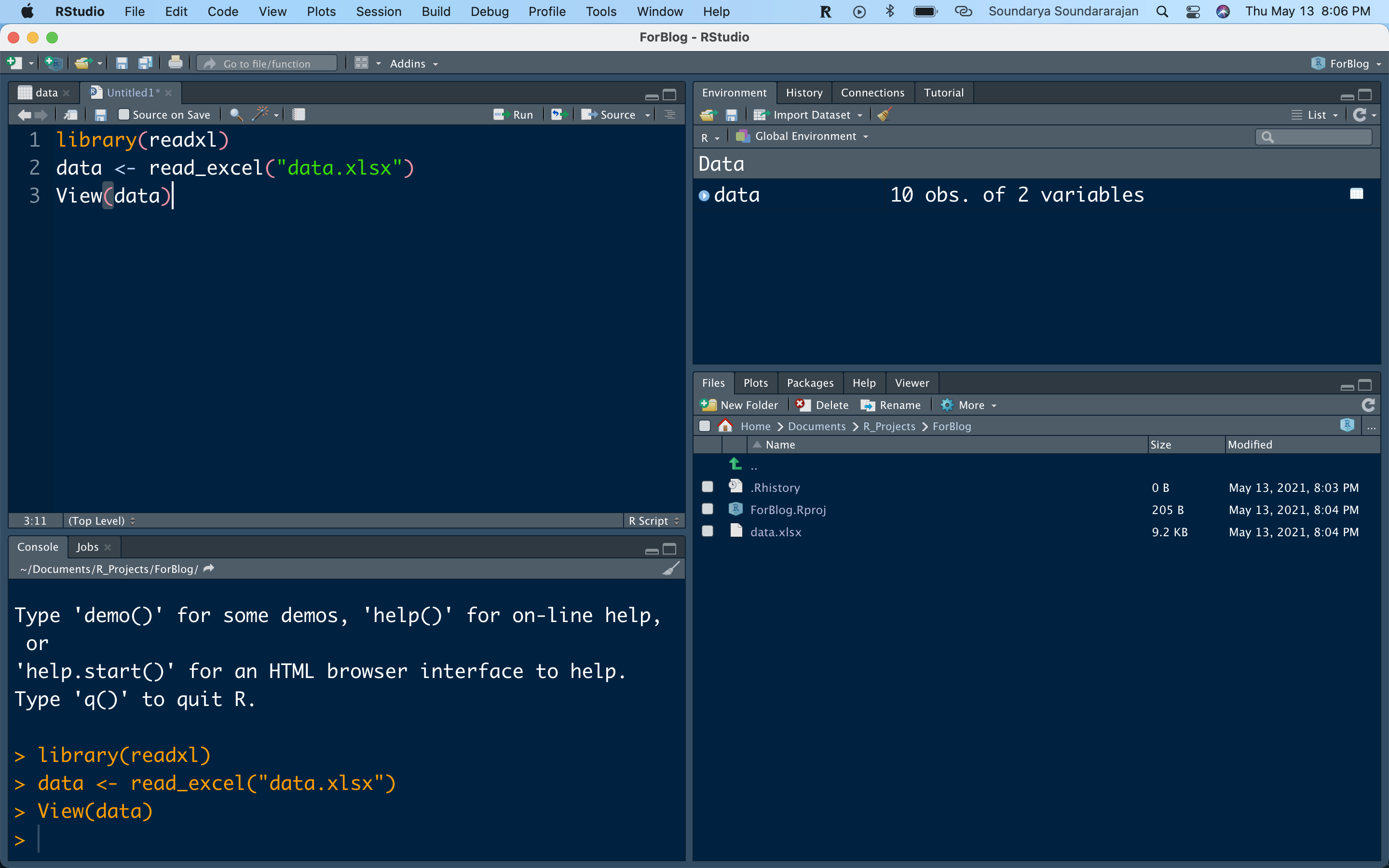Viewport: 1389px width, 868px height.
Task: Click the Rename button in Files pane
Action: pos(891,405)
